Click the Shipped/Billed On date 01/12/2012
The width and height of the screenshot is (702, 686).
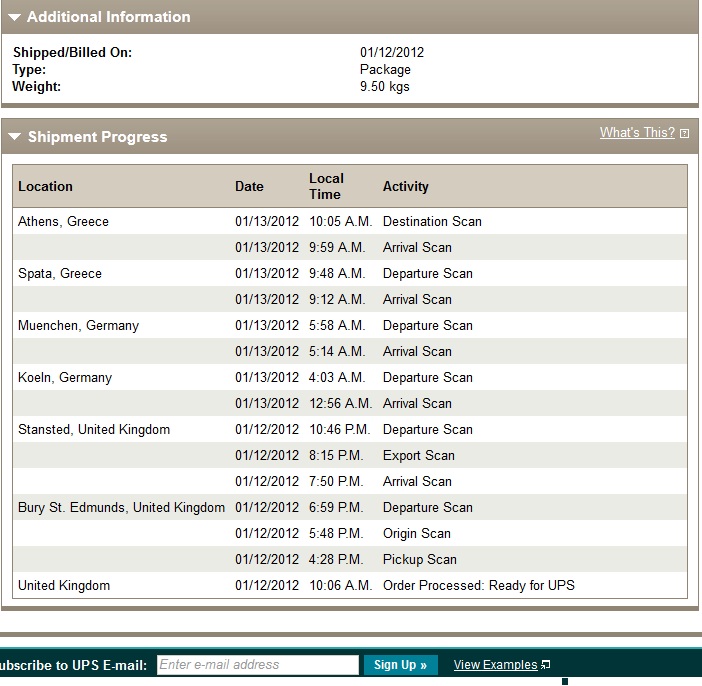392,52
